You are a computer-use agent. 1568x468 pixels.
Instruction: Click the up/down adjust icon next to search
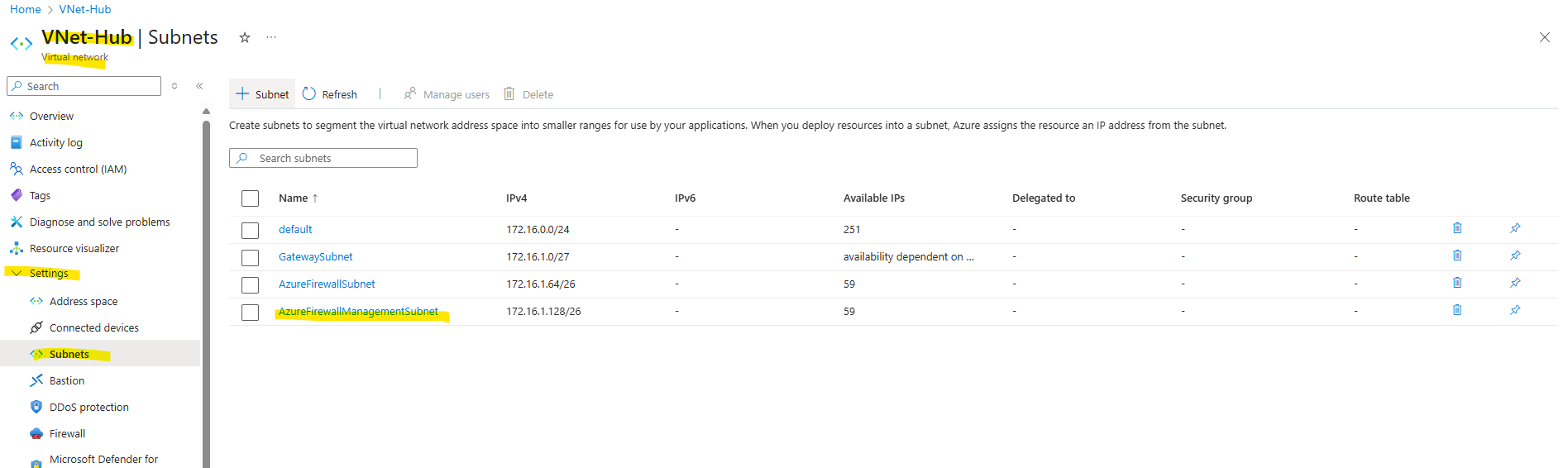pos(174,86)
